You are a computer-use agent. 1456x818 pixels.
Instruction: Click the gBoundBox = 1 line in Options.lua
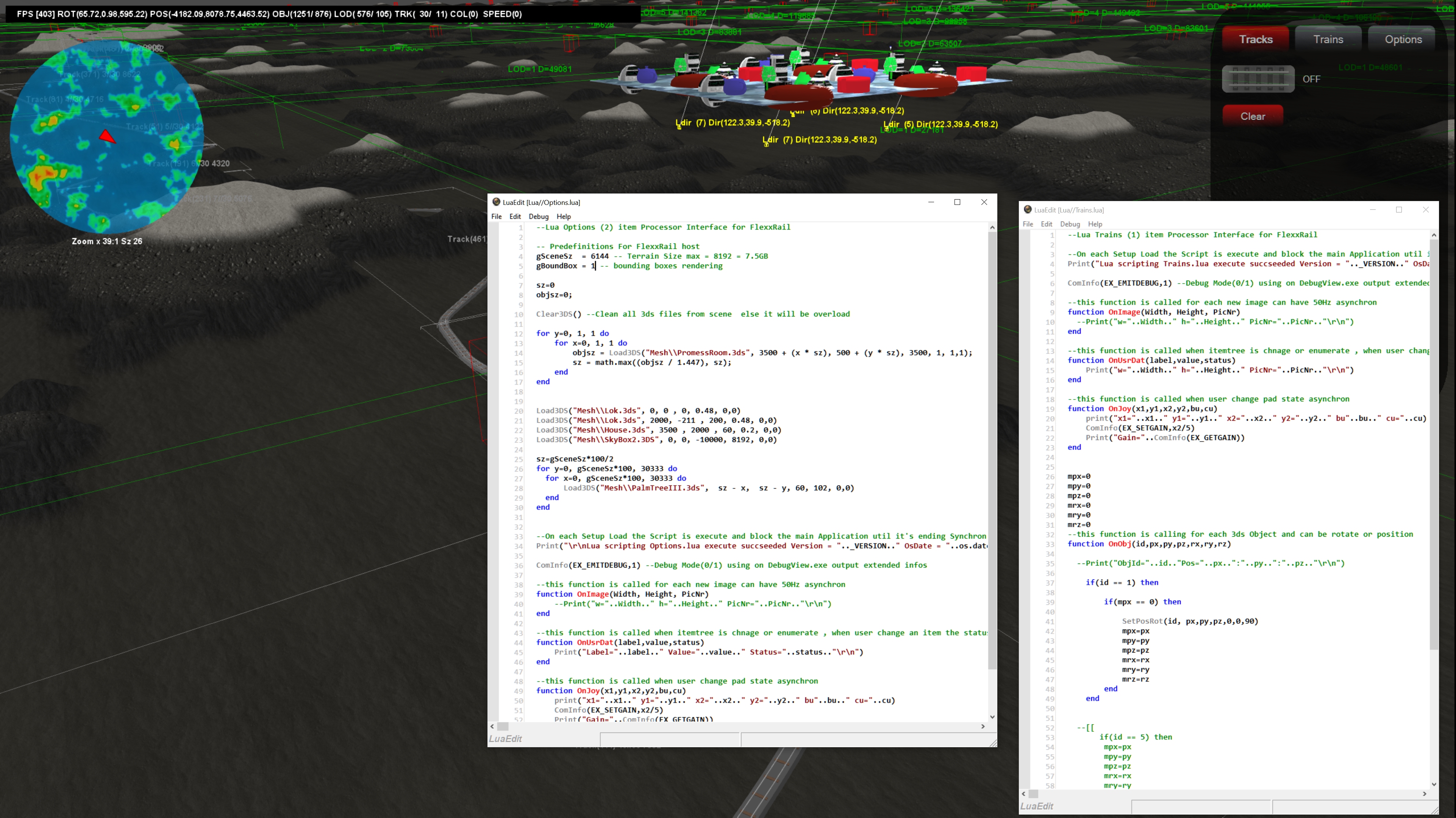(x=629, y=266)
